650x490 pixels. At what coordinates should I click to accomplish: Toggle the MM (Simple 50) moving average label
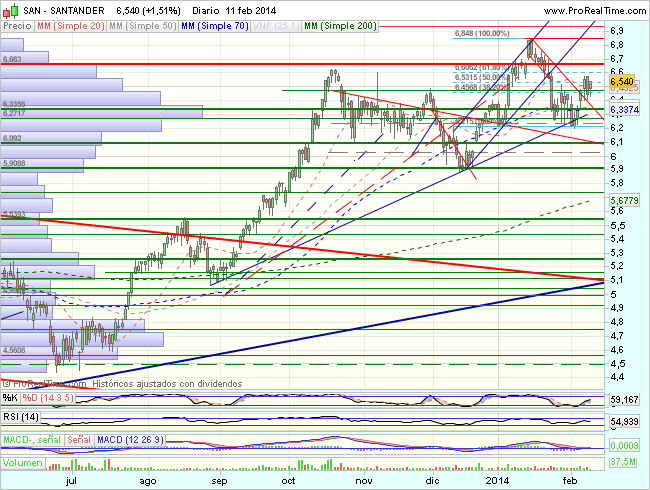143,26
